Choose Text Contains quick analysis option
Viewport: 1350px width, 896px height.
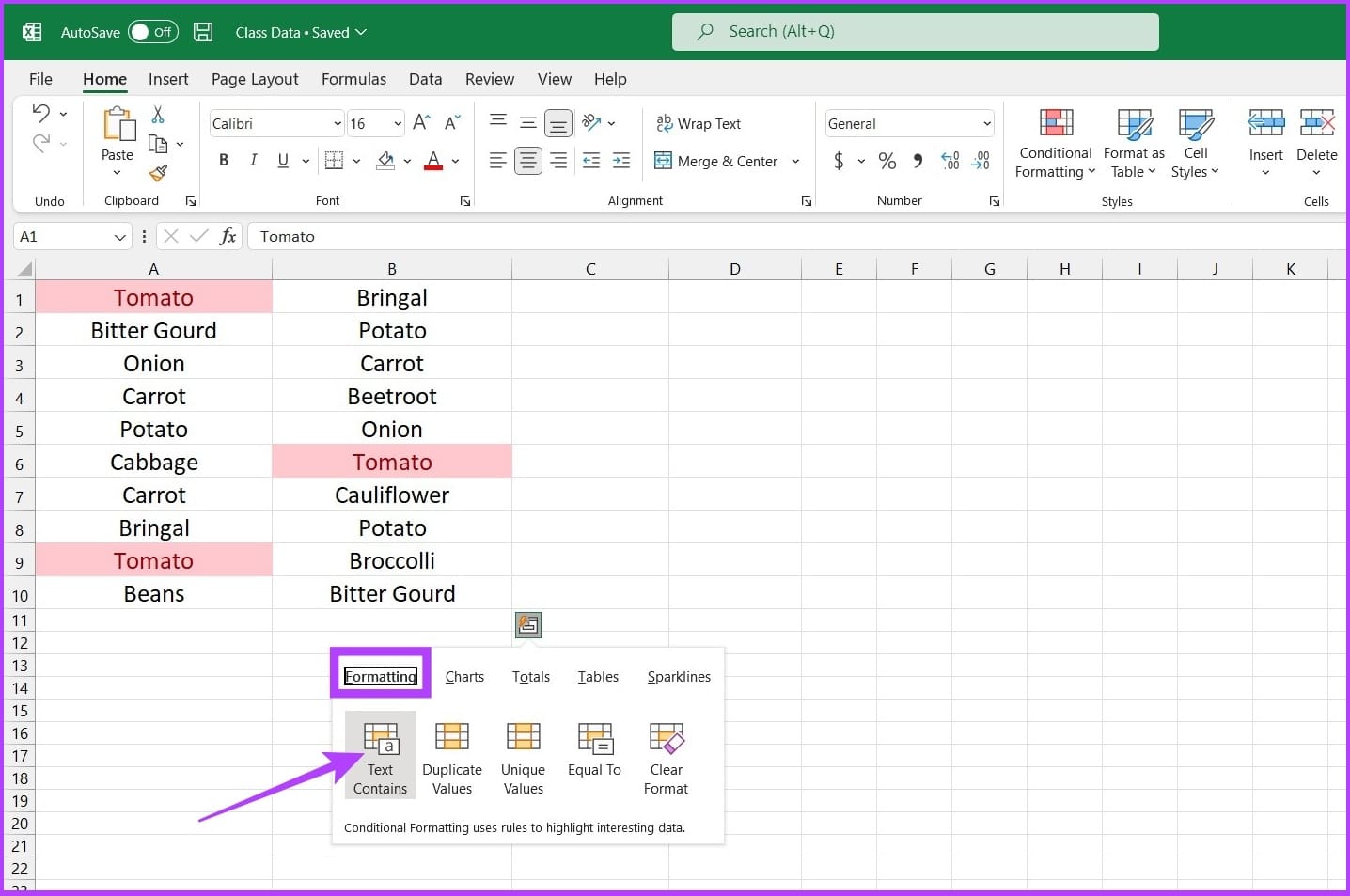pyautogui.click(x=380, y=756)
